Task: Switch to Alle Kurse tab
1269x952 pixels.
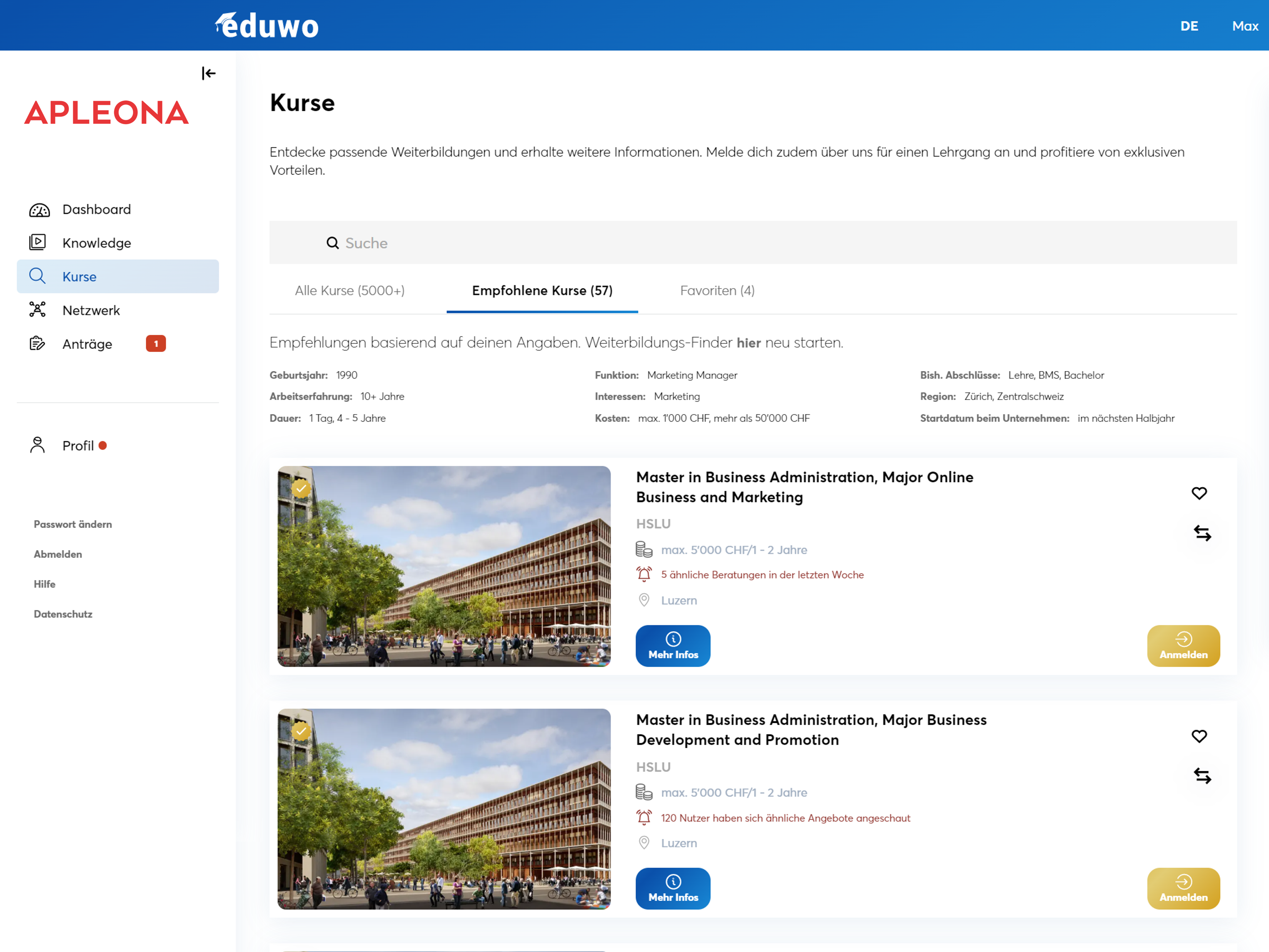Action: click(x=349, y=291)
